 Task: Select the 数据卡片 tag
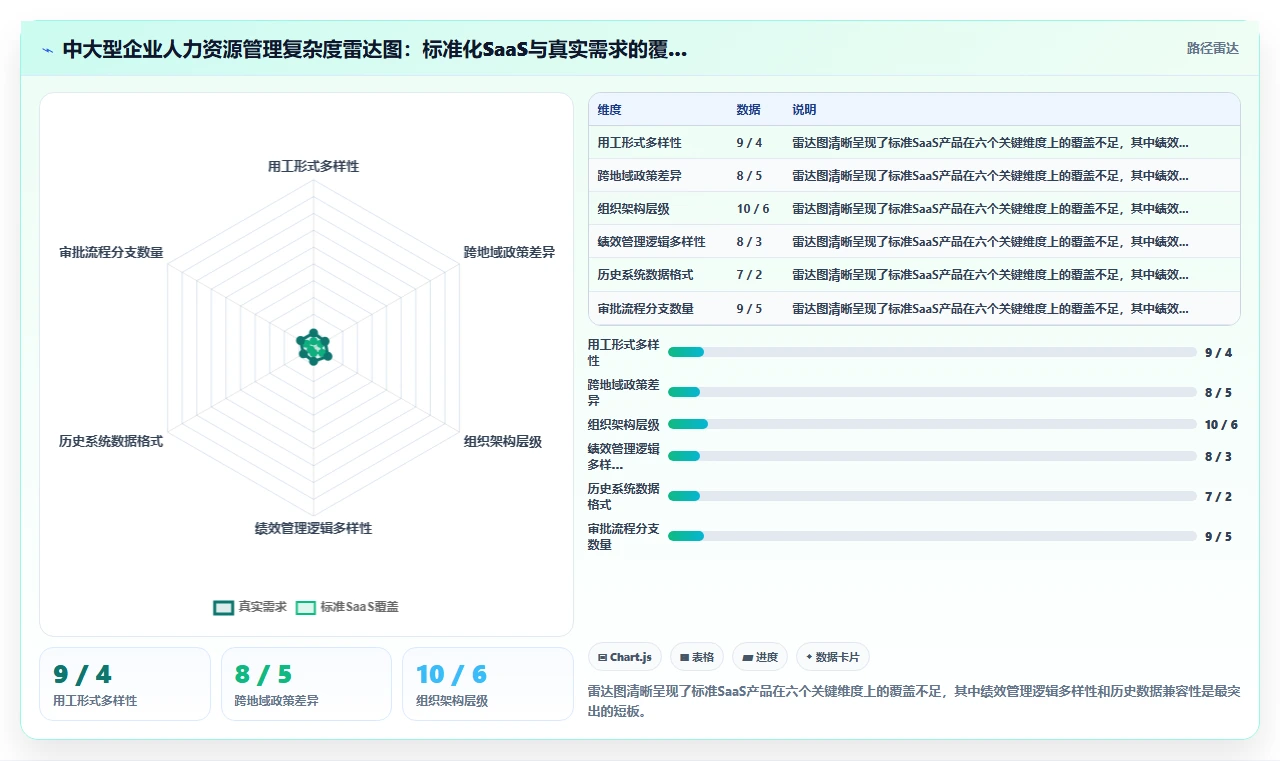click(x=833, y=657)
